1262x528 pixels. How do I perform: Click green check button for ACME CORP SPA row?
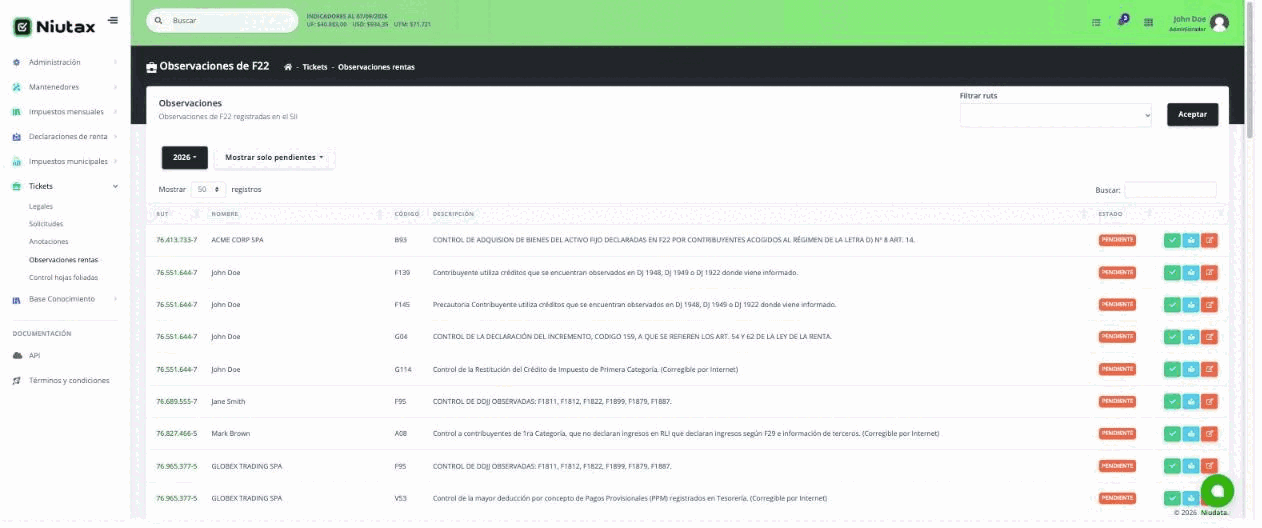(1172, 240)
